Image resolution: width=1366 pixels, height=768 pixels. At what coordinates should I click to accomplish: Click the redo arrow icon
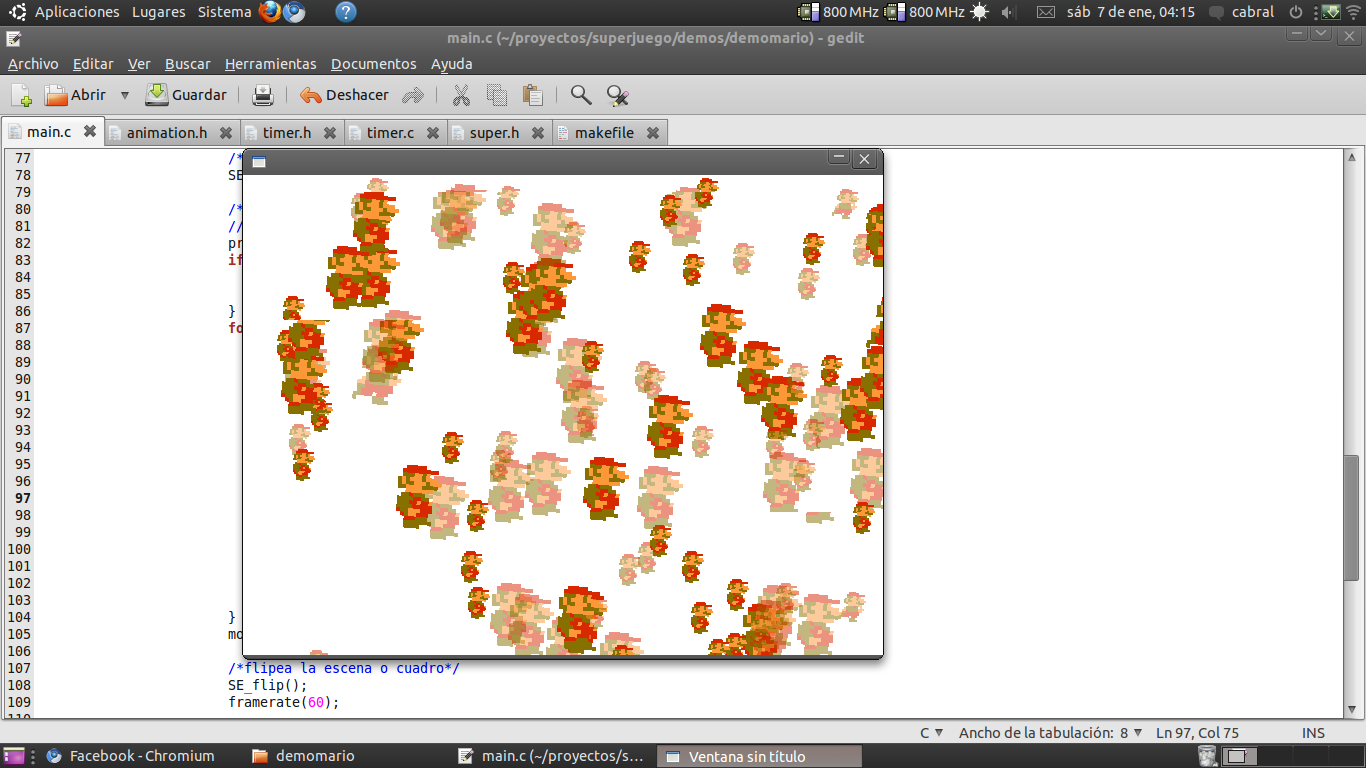tap(413, 95)
